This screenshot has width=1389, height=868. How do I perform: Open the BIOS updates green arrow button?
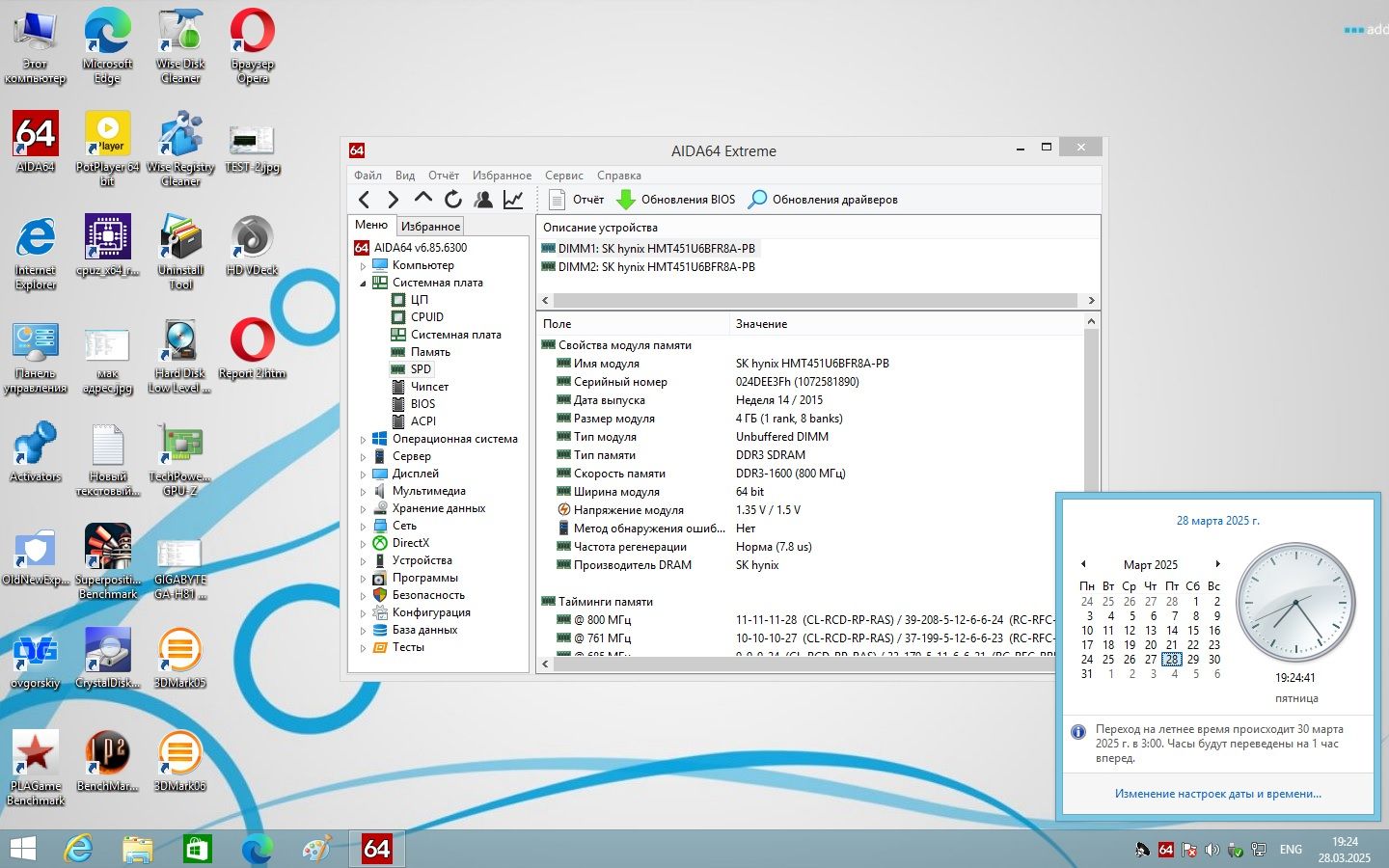coord(676,200)
